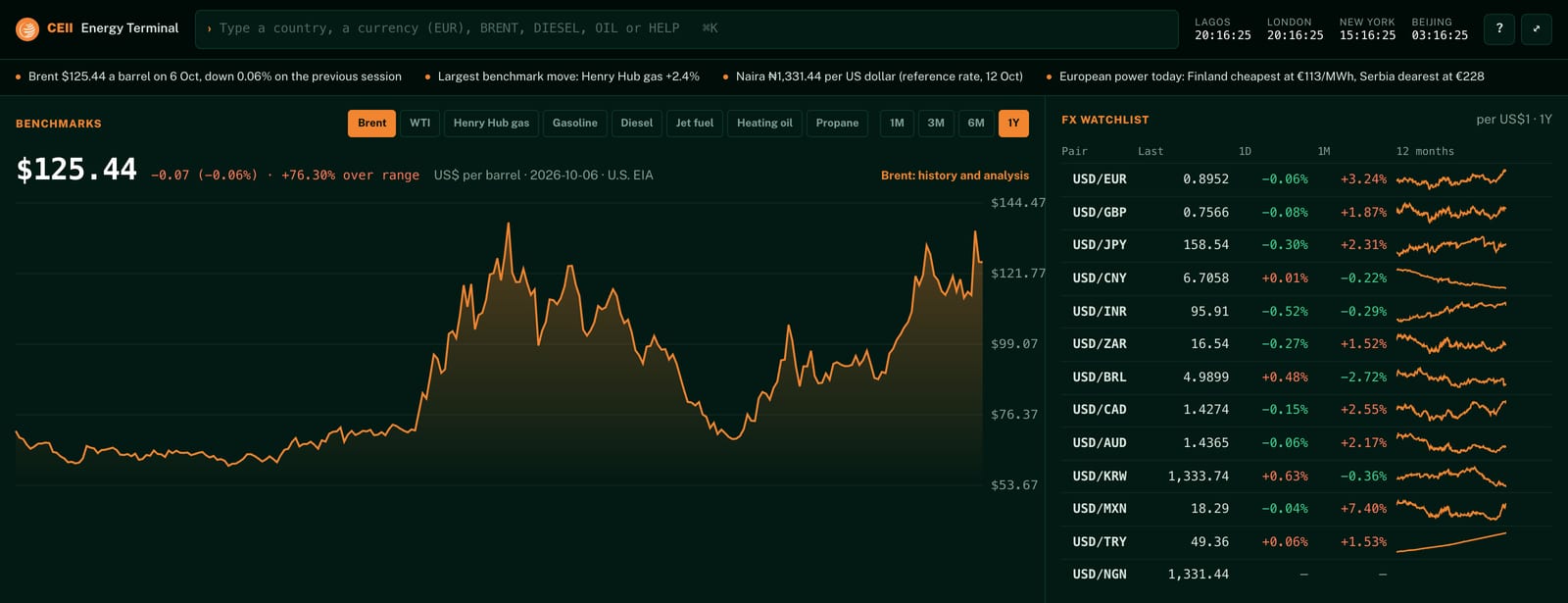1568x603 pixels.
Task: Select the USD/JPY watchlist row
Action: [1306, 245]
